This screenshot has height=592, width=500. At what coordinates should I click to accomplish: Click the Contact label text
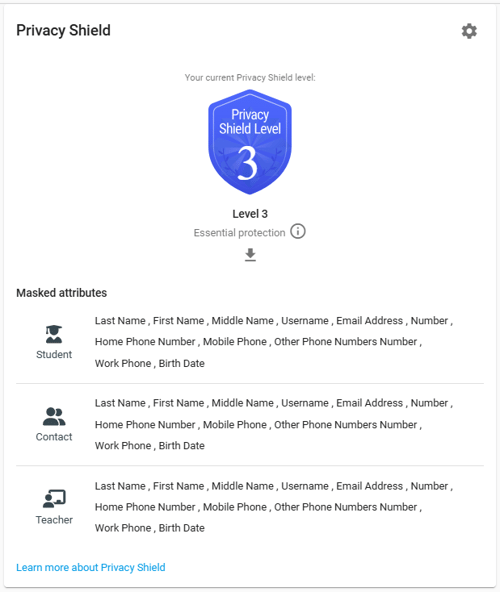coord(54,437)
